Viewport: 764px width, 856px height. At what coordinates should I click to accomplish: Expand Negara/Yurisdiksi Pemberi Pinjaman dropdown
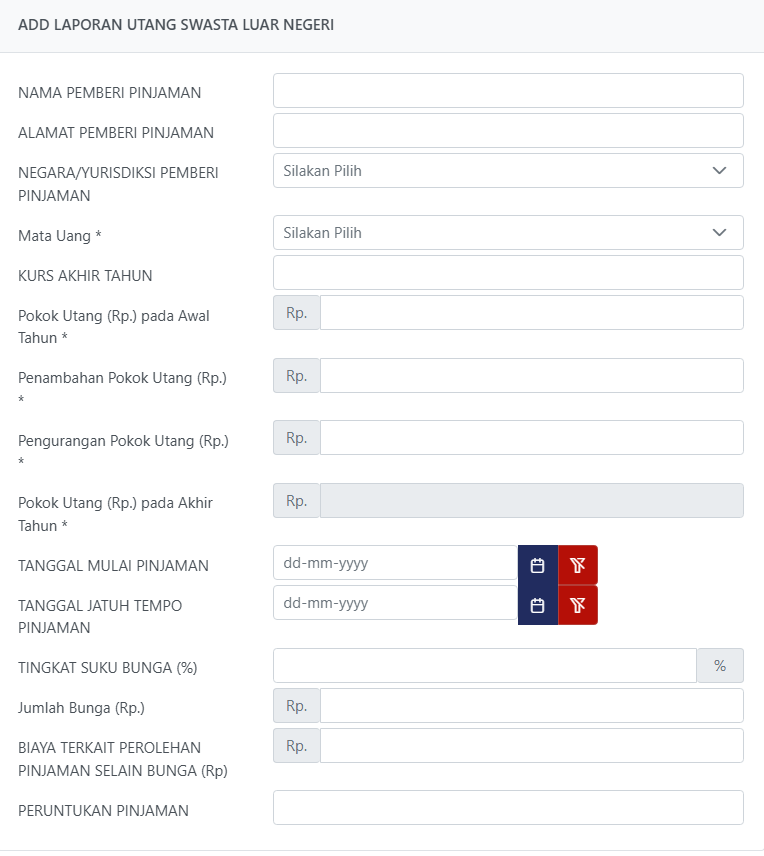click(508, 171)
